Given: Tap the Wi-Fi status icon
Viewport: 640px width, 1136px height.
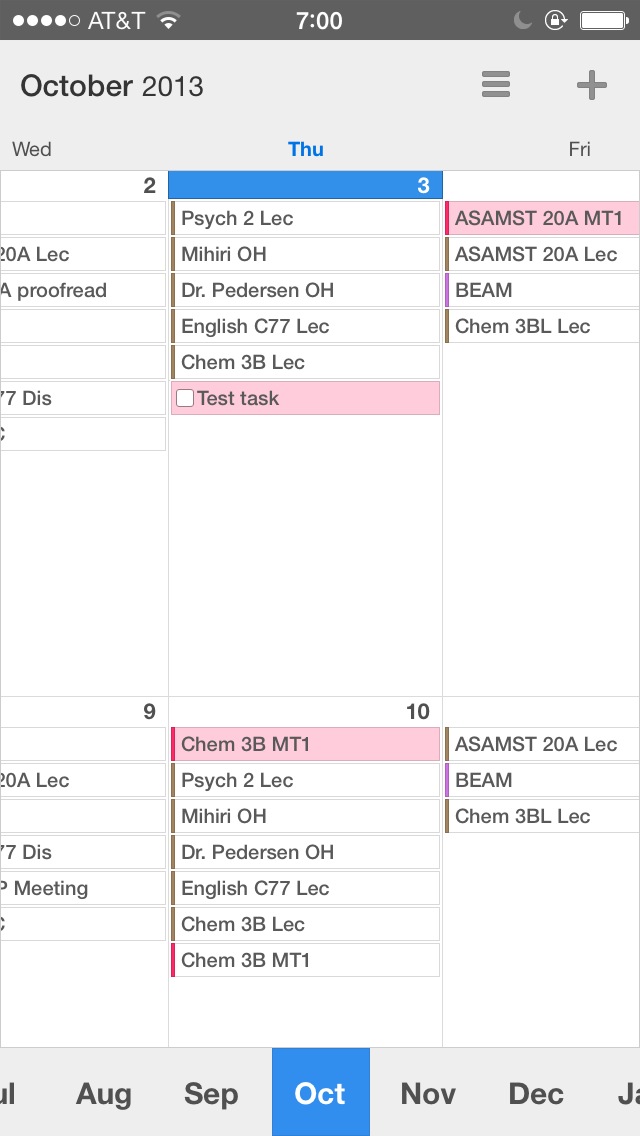Looking at the screenshot, I should coord(168,20).
